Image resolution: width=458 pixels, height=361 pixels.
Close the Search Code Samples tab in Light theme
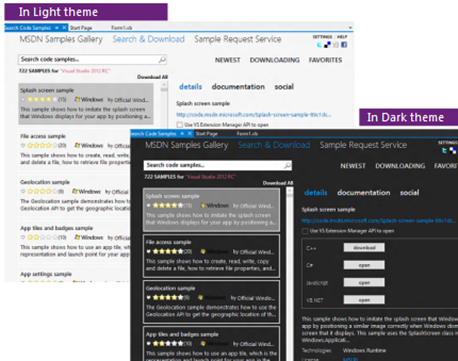click(64, 28)
